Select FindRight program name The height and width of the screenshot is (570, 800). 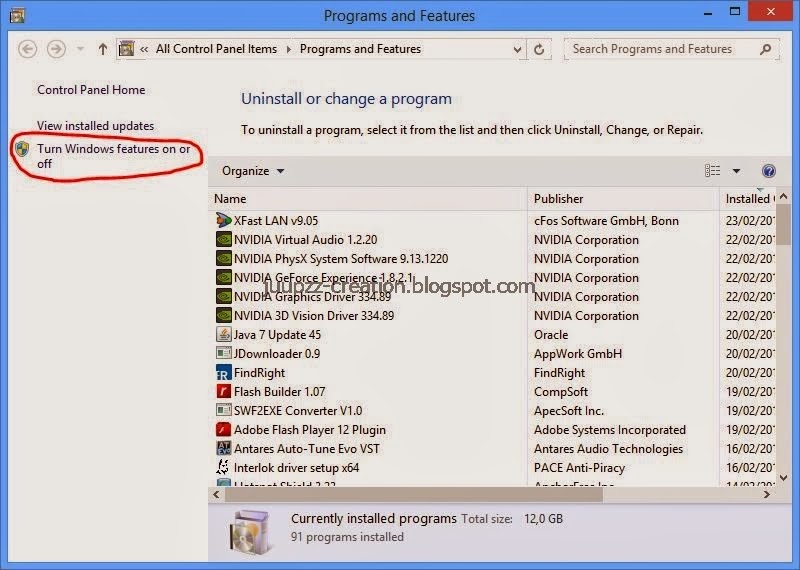click(x=259, y=373)
